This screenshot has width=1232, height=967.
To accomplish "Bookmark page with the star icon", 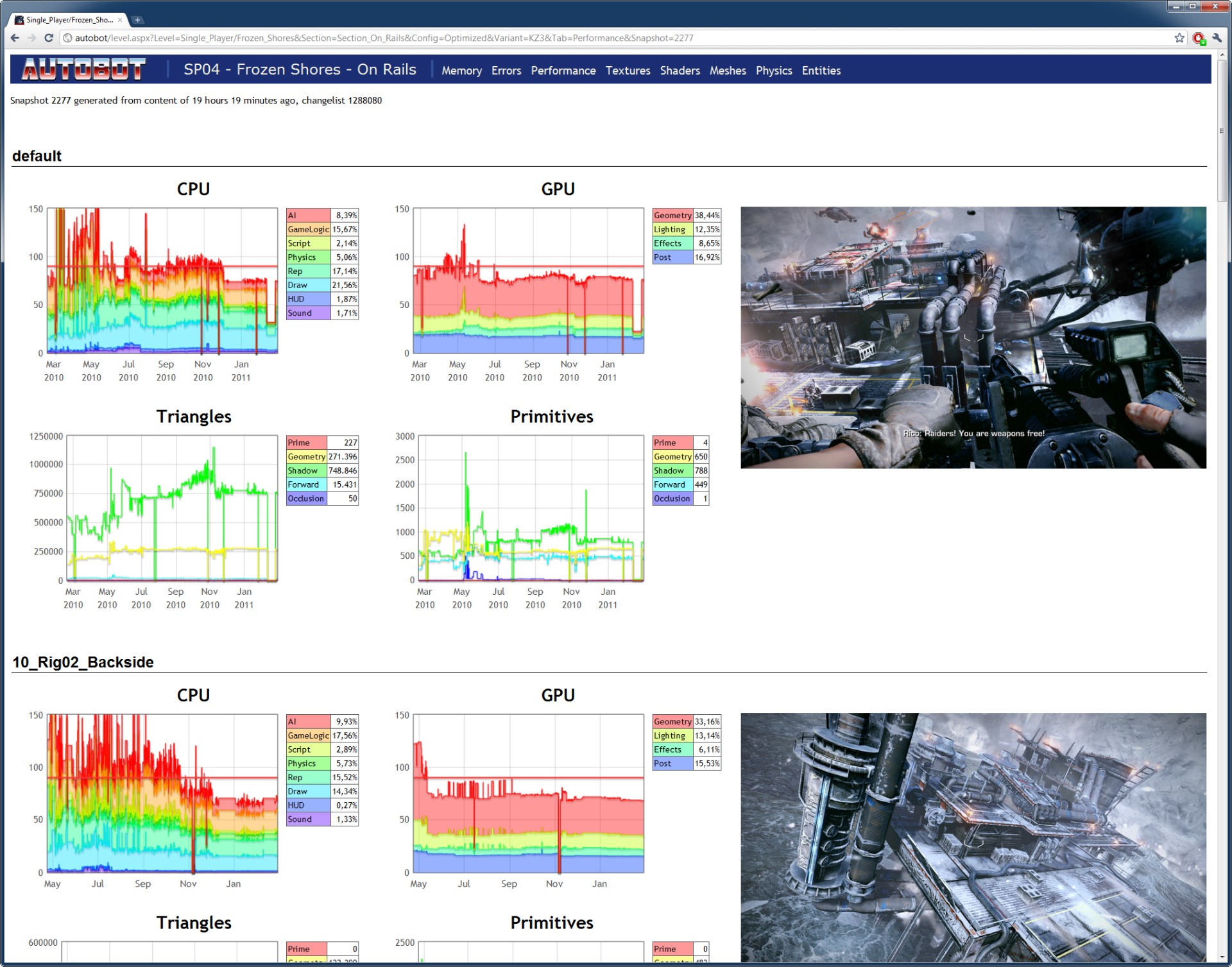I will coord(1179,38).
